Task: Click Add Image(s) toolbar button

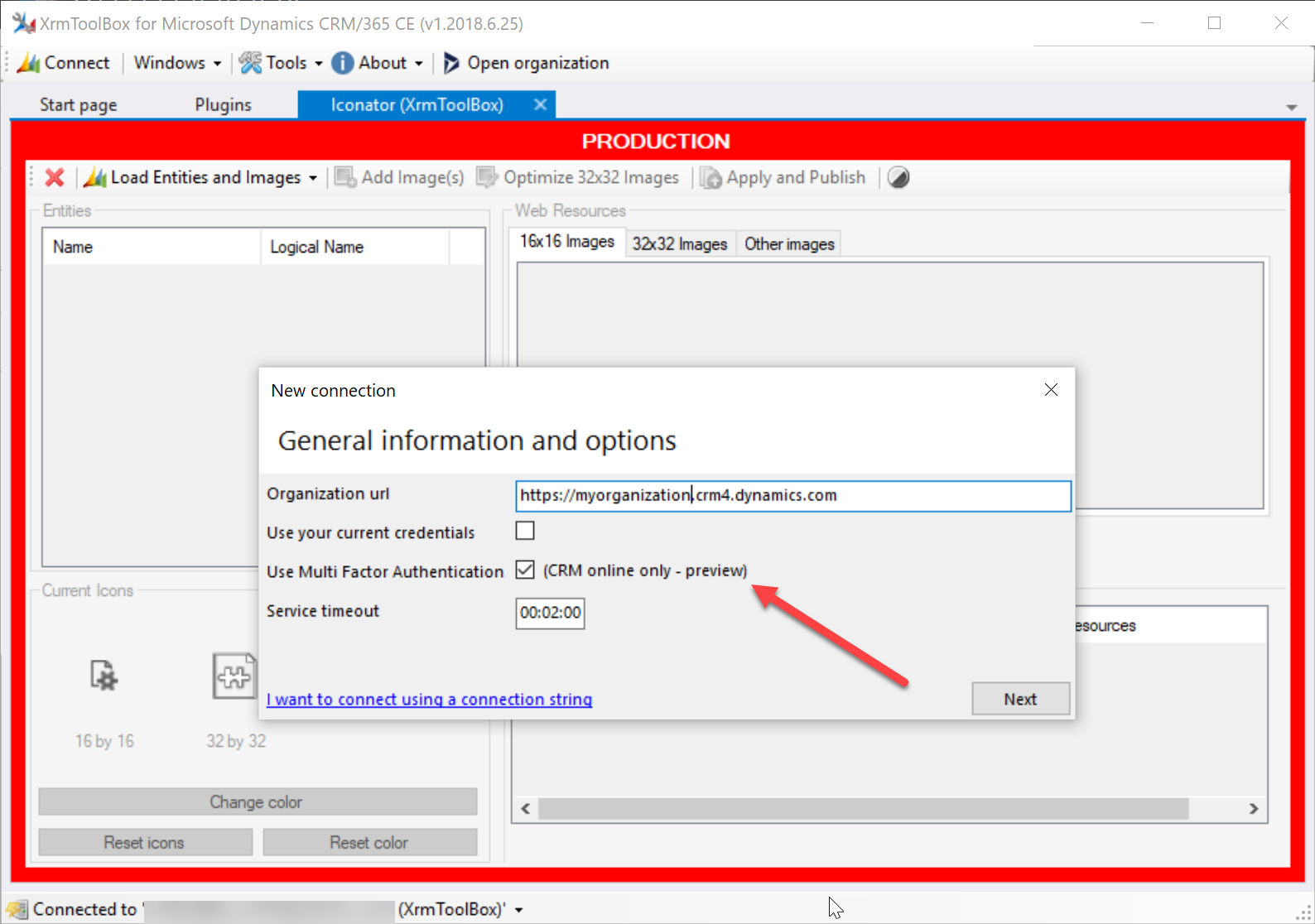Action: (x=399, y=177)
